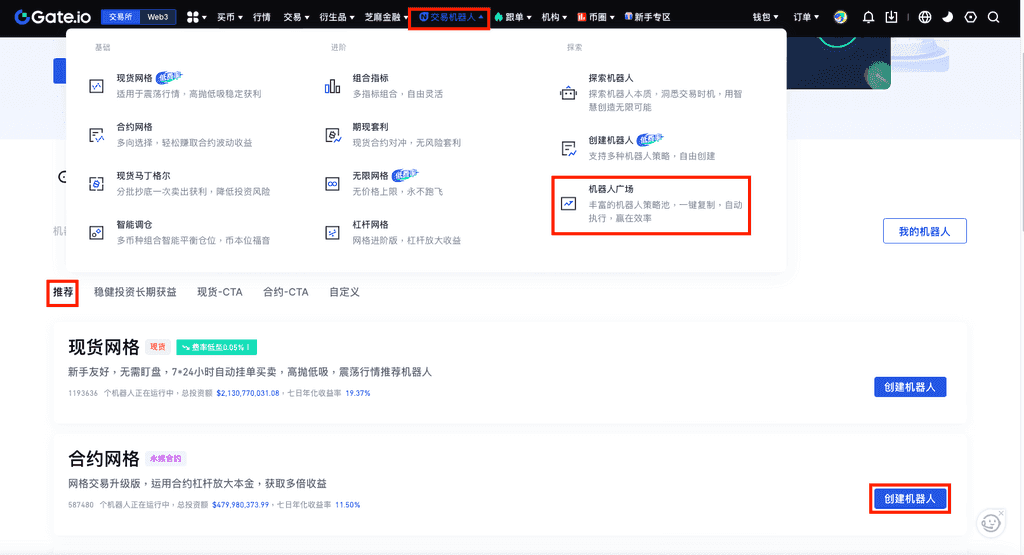Expand the 买币 dropdown menu
Image resolution: width=1024 pixels, height=555 pixels.
[230, 17]
